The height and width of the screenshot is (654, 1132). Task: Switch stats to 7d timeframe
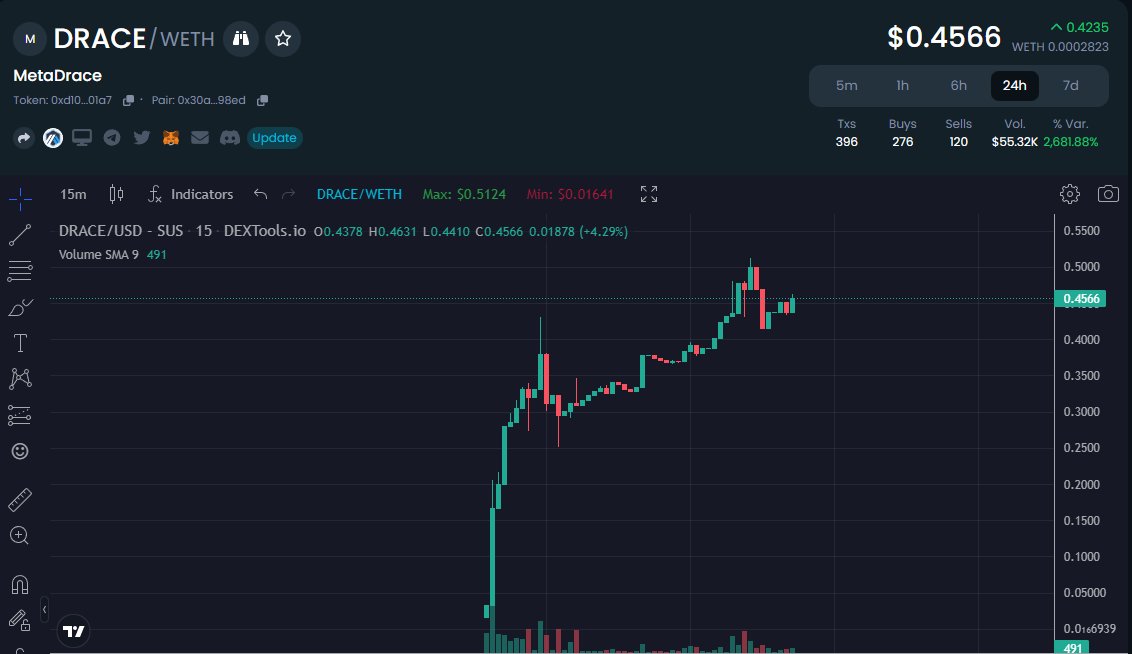pos(1071,85)
